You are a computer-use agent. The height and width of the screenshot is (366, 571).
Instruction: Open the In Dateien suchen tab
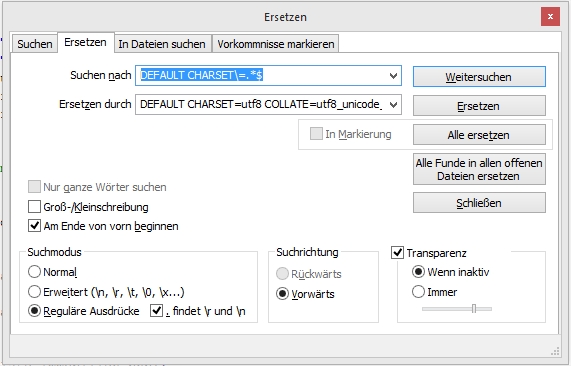pyautogui.click(x=162, y=44)
